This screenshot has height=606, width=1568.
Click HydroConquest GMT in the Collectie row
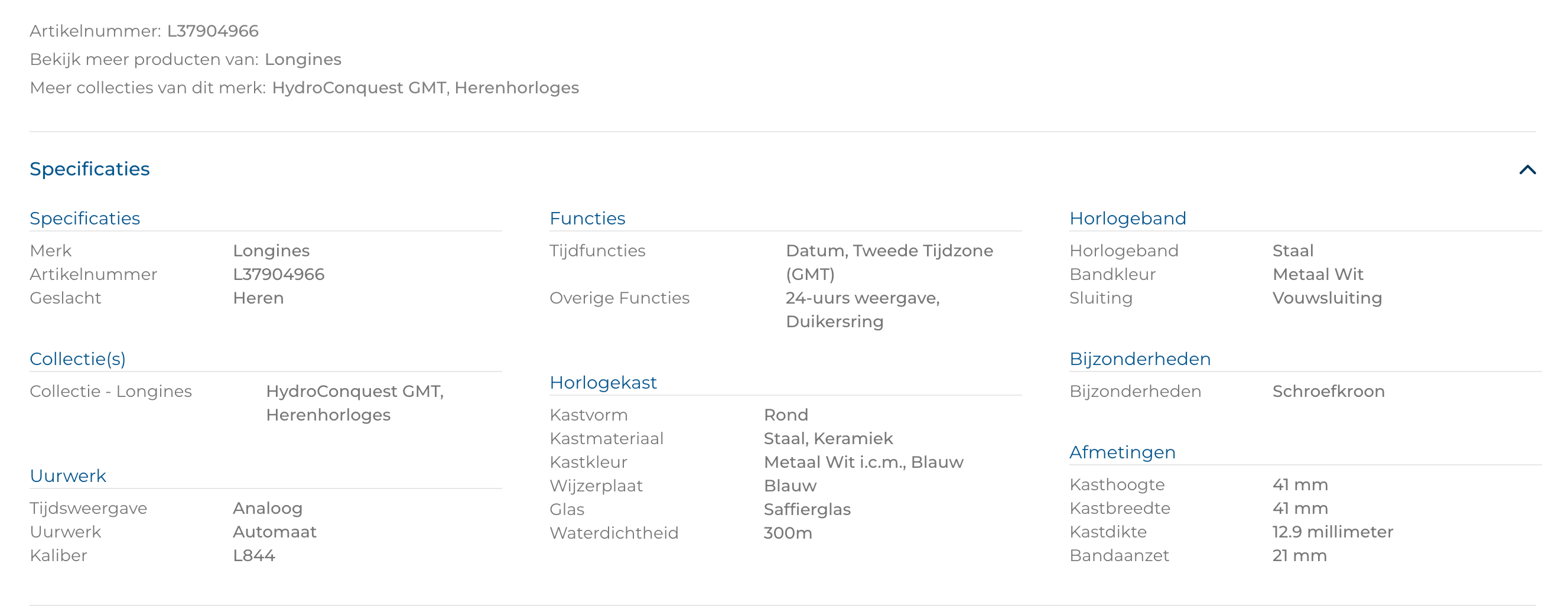point(354,391)
